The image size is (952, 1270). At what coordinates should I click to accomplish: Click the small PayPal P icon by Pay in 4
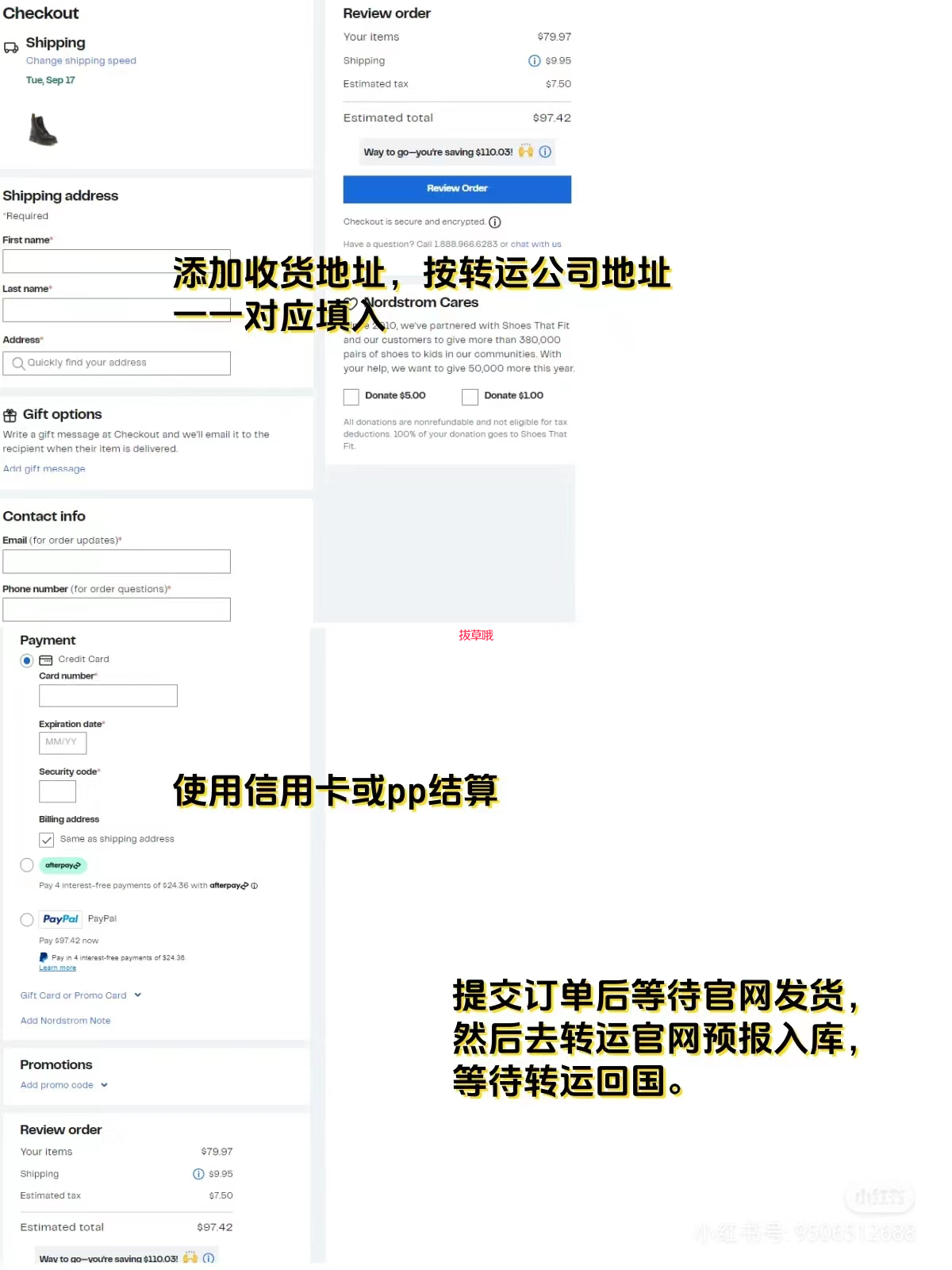tap(44, 957)
